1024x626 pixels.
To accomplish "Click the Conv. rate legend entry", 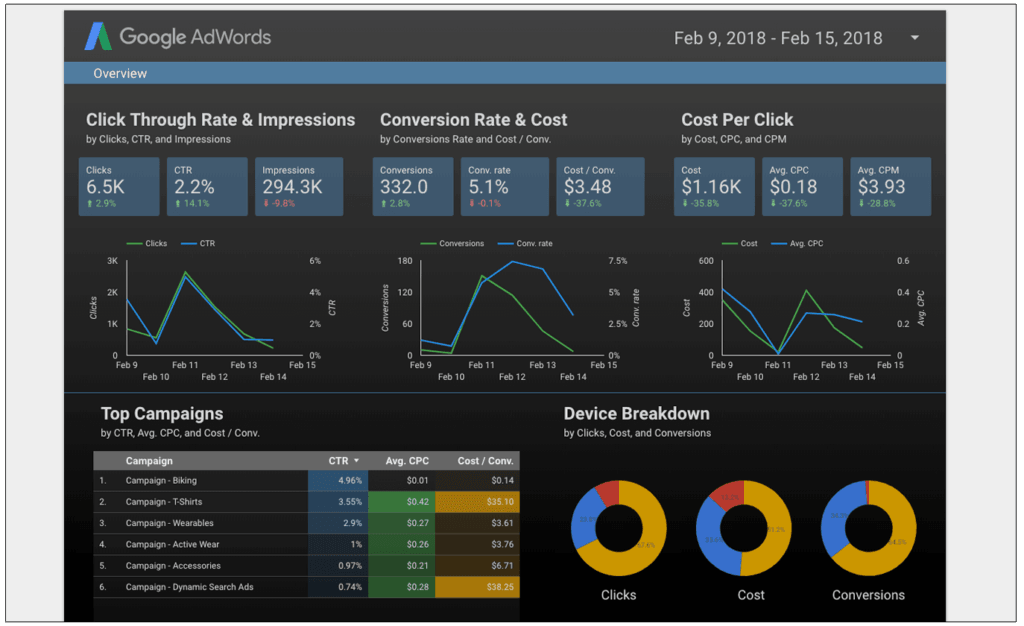I will pyautogui.click(x=525, y=243).
